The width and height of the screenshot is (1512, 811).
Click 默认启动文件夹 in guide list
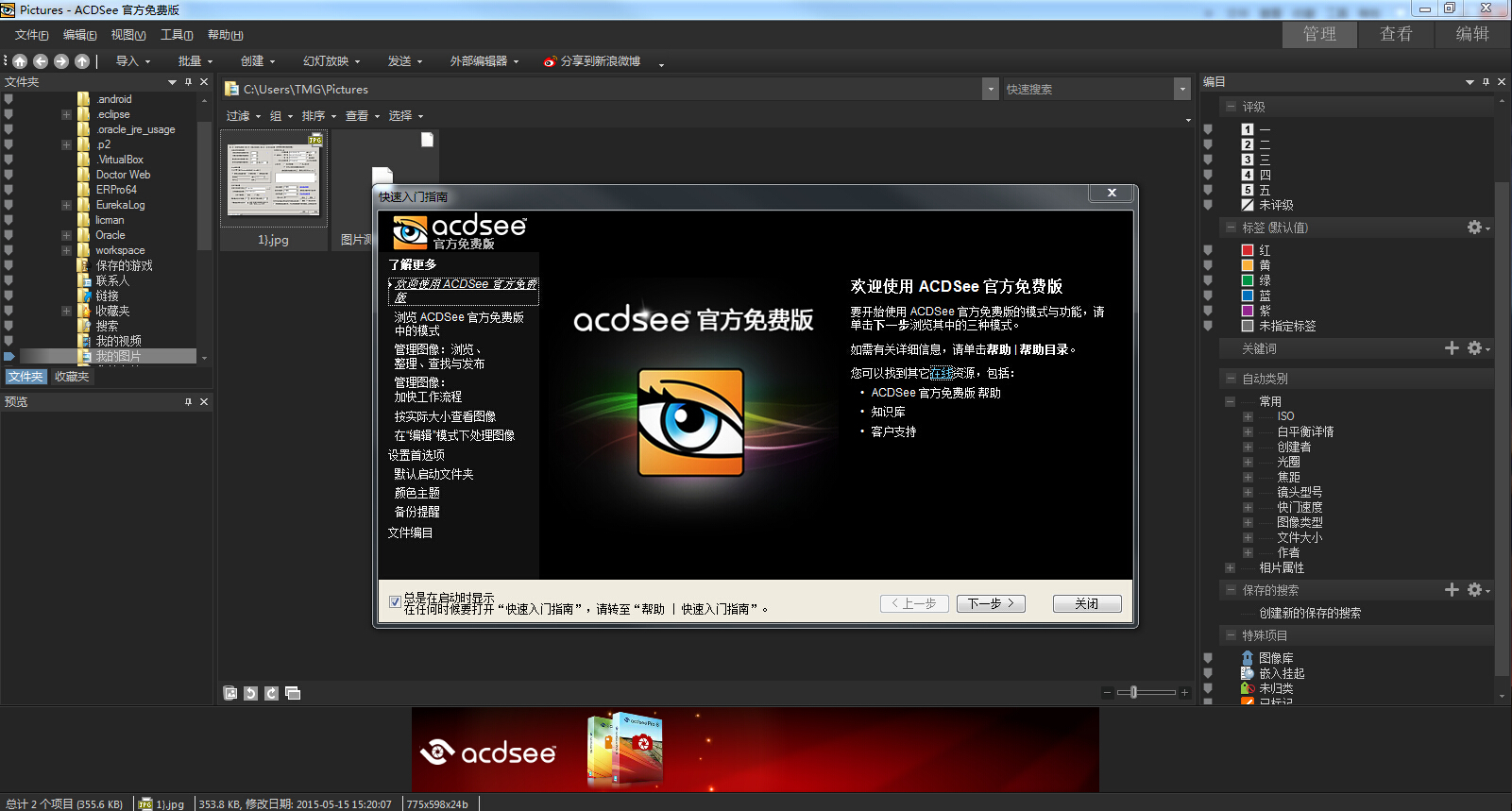[x=433, y=474]
